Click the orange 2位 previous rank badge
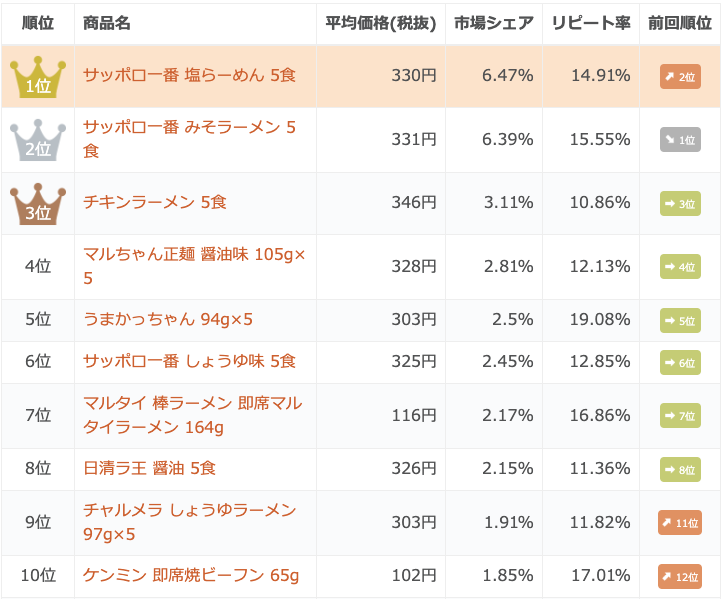This screenshot has height=599, width=723. (x=680, y=77)
